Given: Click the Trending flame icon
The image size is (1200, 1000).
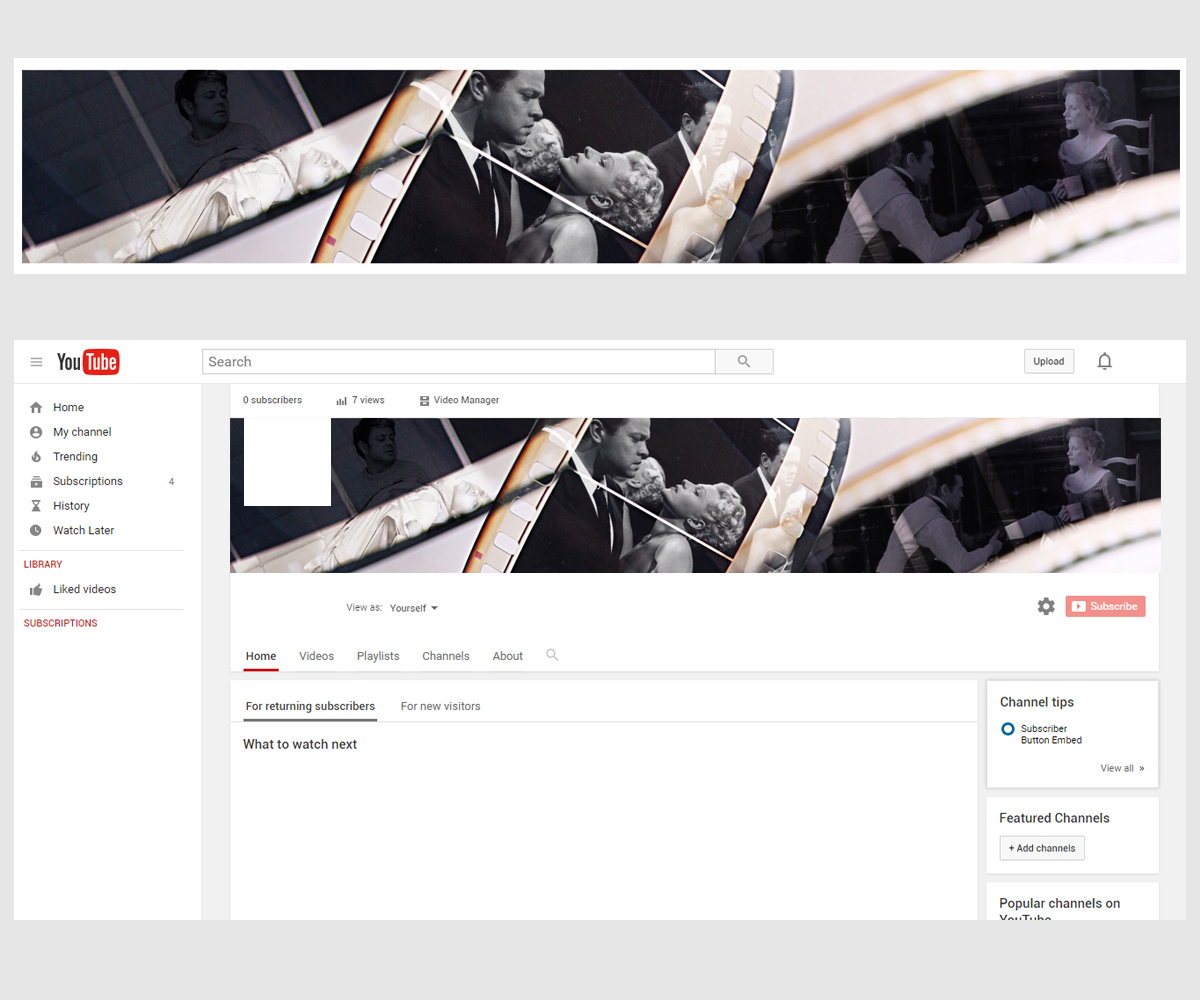Looking at the screenshot, I should pos(36,456).
